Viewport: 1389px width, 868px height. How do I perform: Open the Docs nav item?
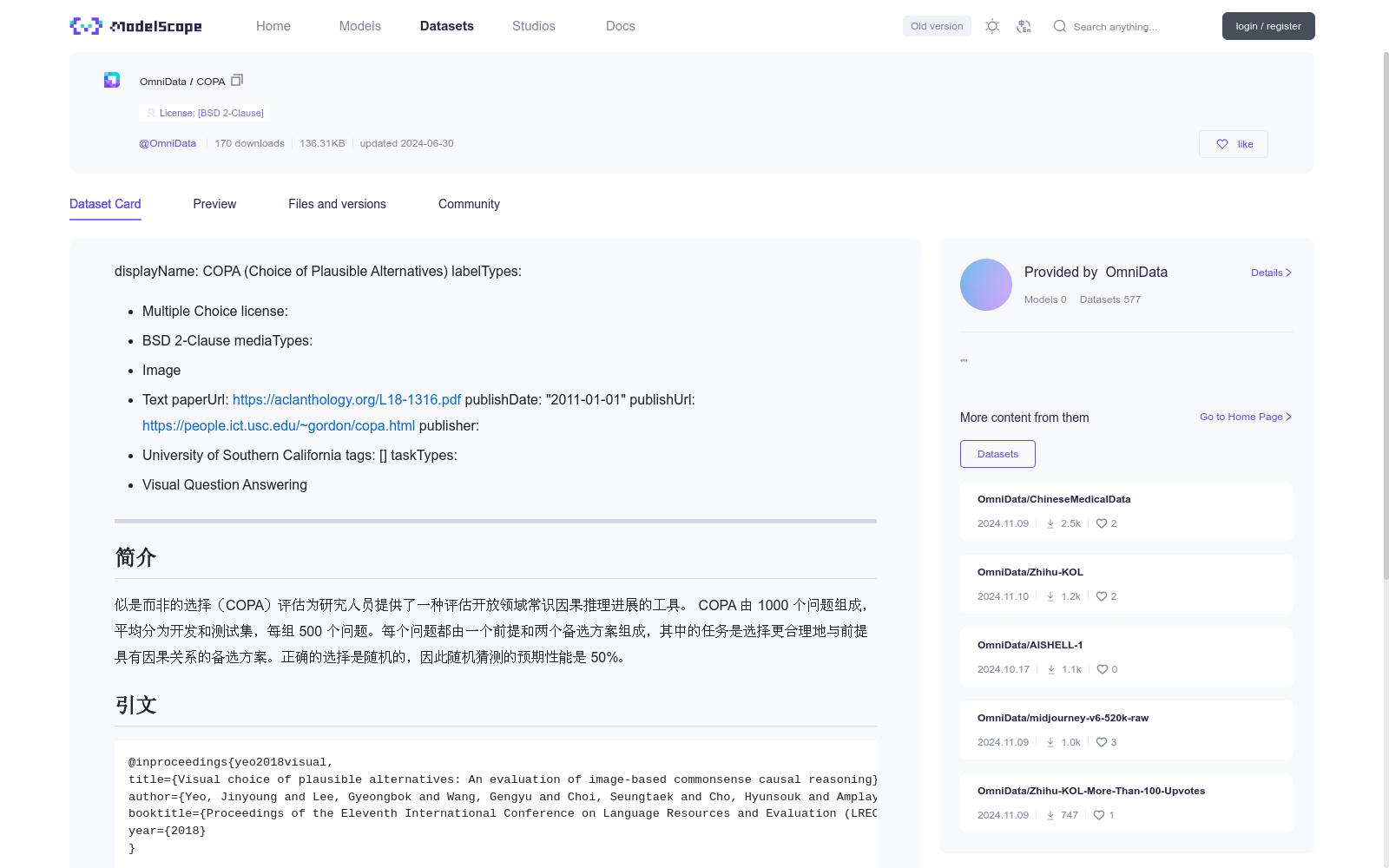pos(621,26)
